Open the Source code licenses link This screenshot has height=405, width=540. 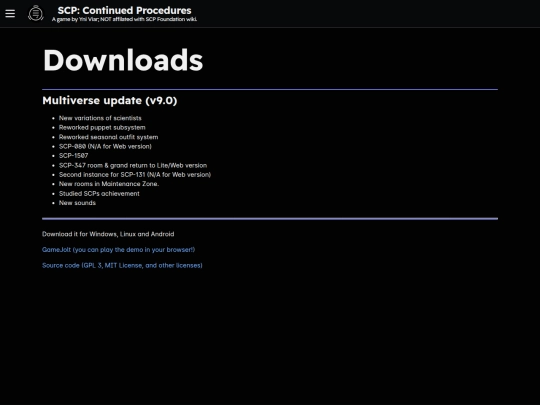click(122, 266)
